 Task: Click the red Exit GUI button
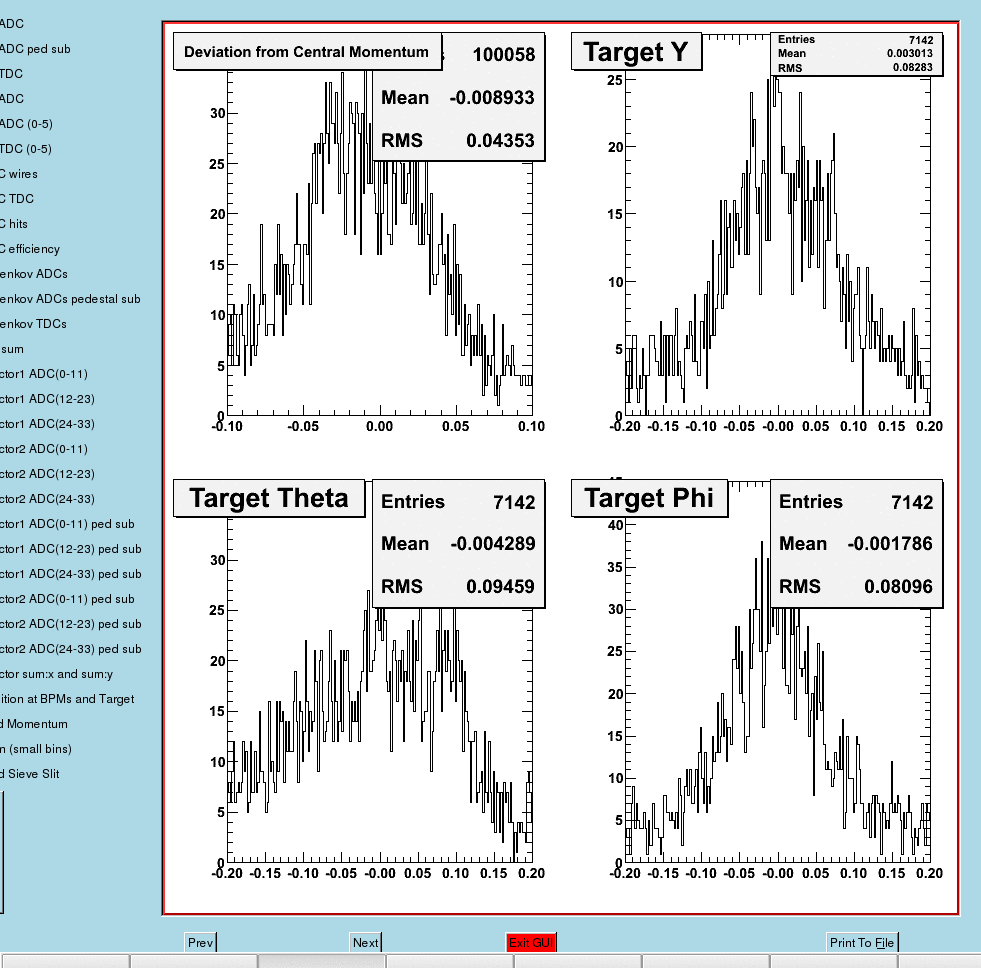click(531, 942)
